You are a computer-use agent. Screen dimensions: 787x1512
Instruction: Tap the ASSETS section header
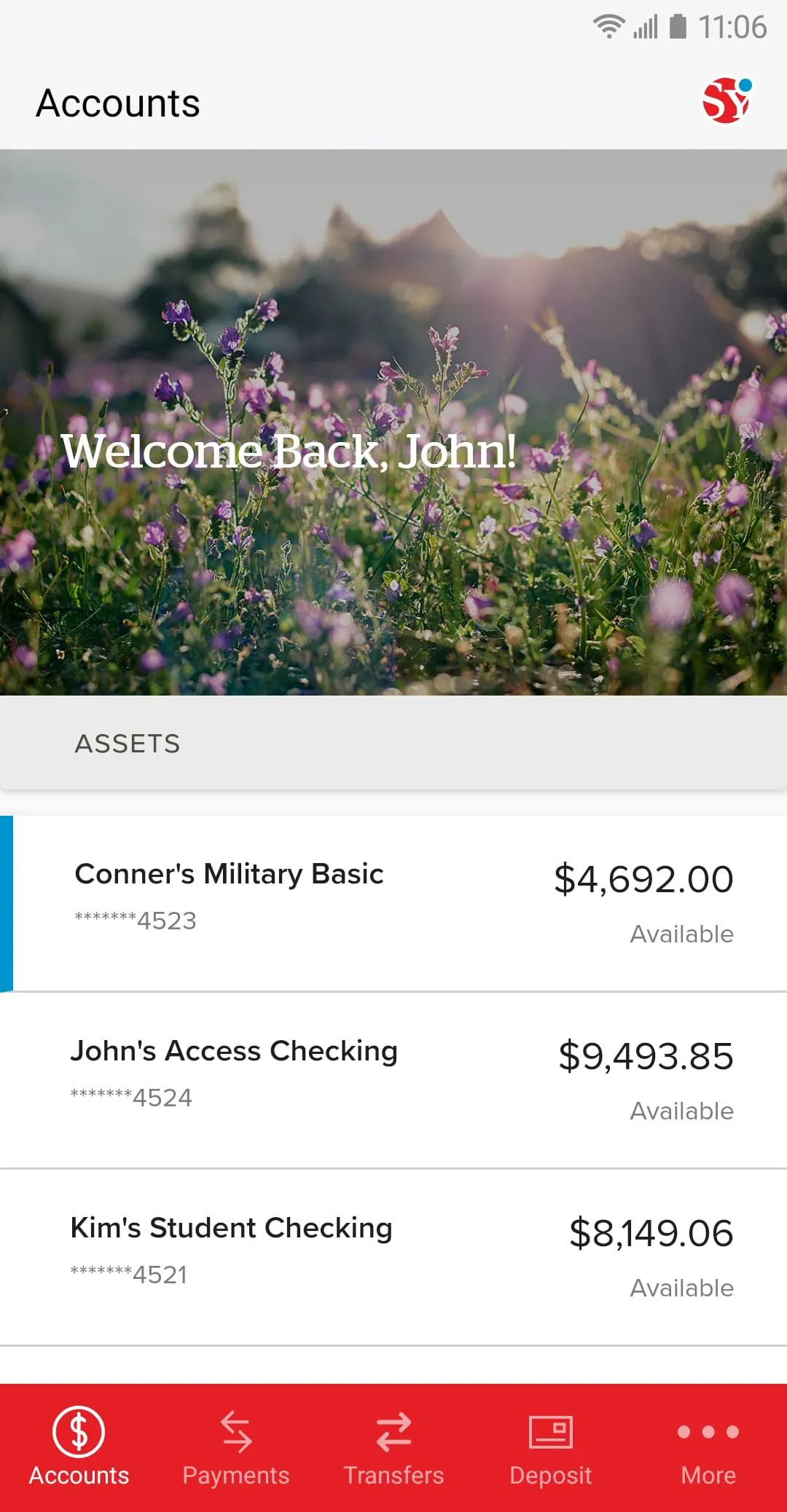point(128,744)
